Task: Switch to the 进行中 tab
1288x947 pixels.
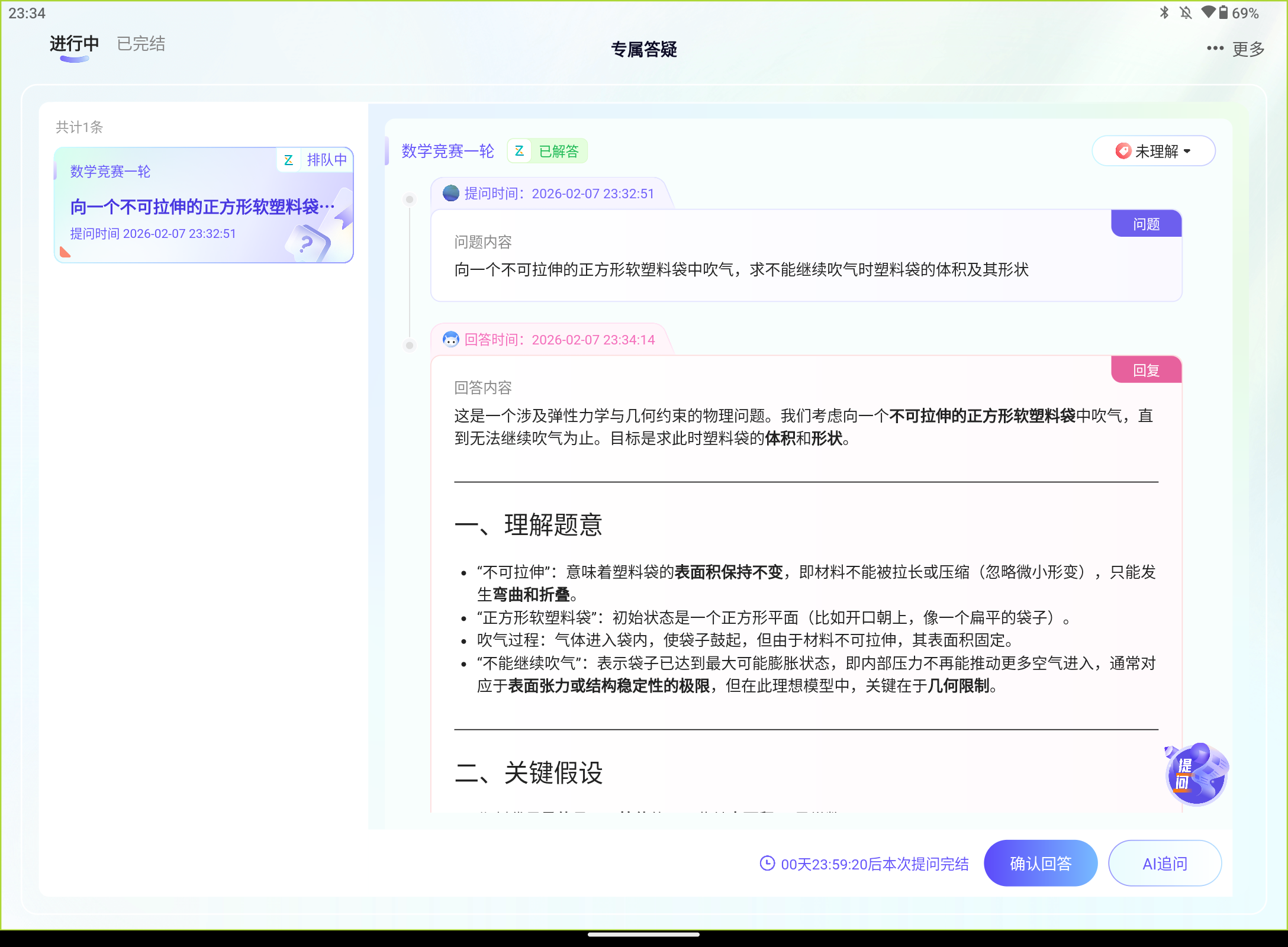Action: coord(72,44)
